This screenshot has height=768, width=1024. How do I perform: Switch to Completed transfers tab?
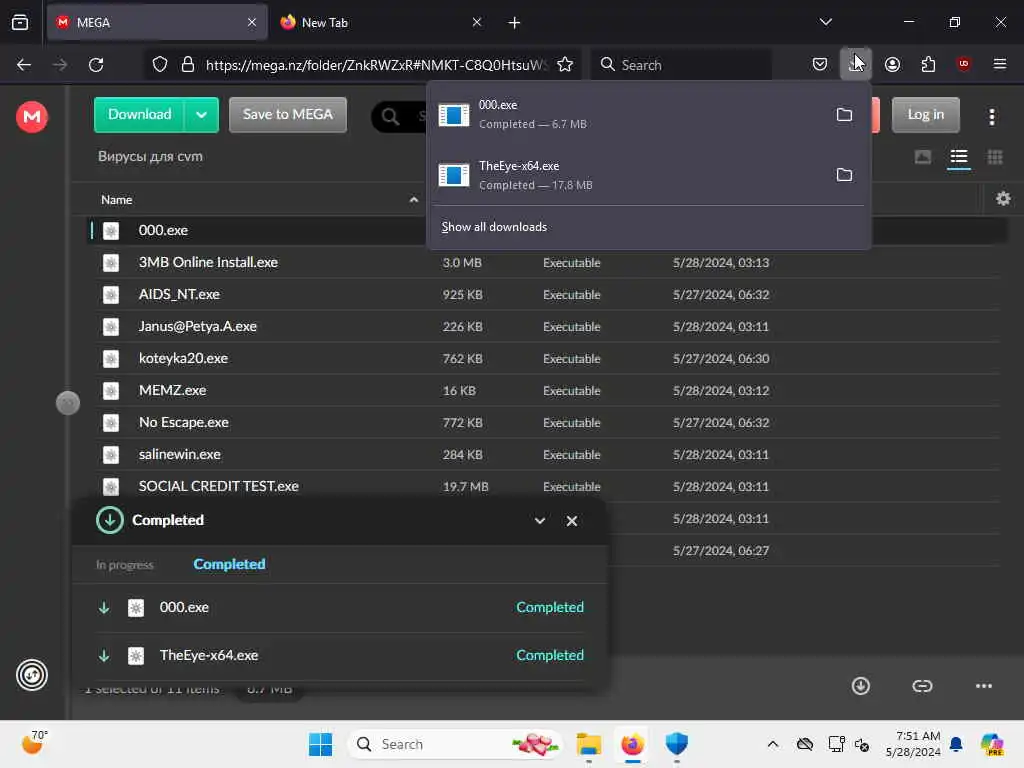229,564
